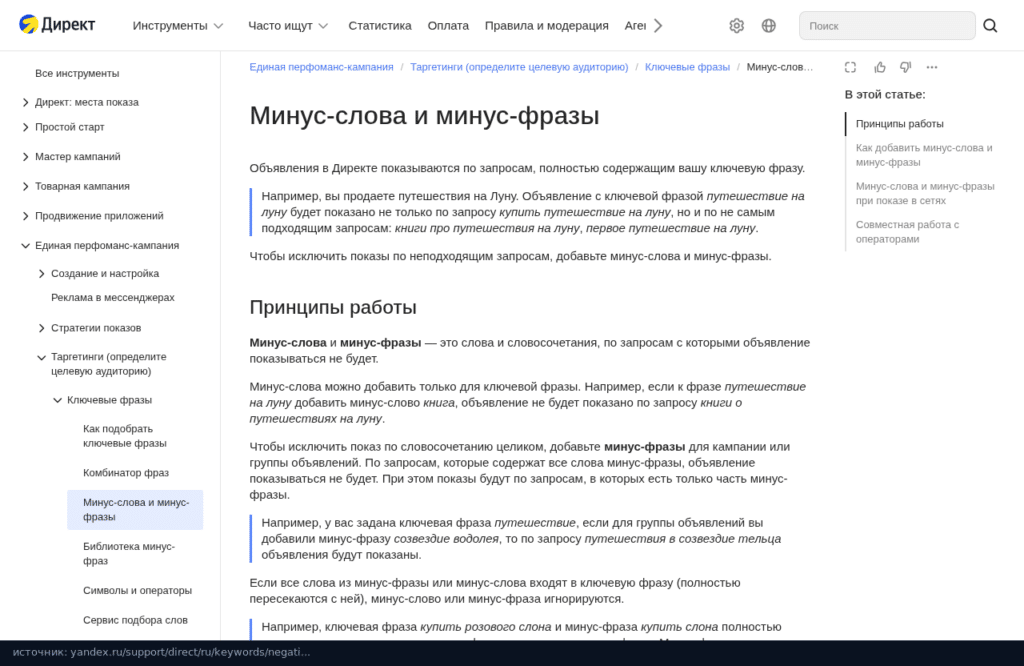The image size is (1024, 666).
Task: Open the language globe icon
Action: coord(769,25)
